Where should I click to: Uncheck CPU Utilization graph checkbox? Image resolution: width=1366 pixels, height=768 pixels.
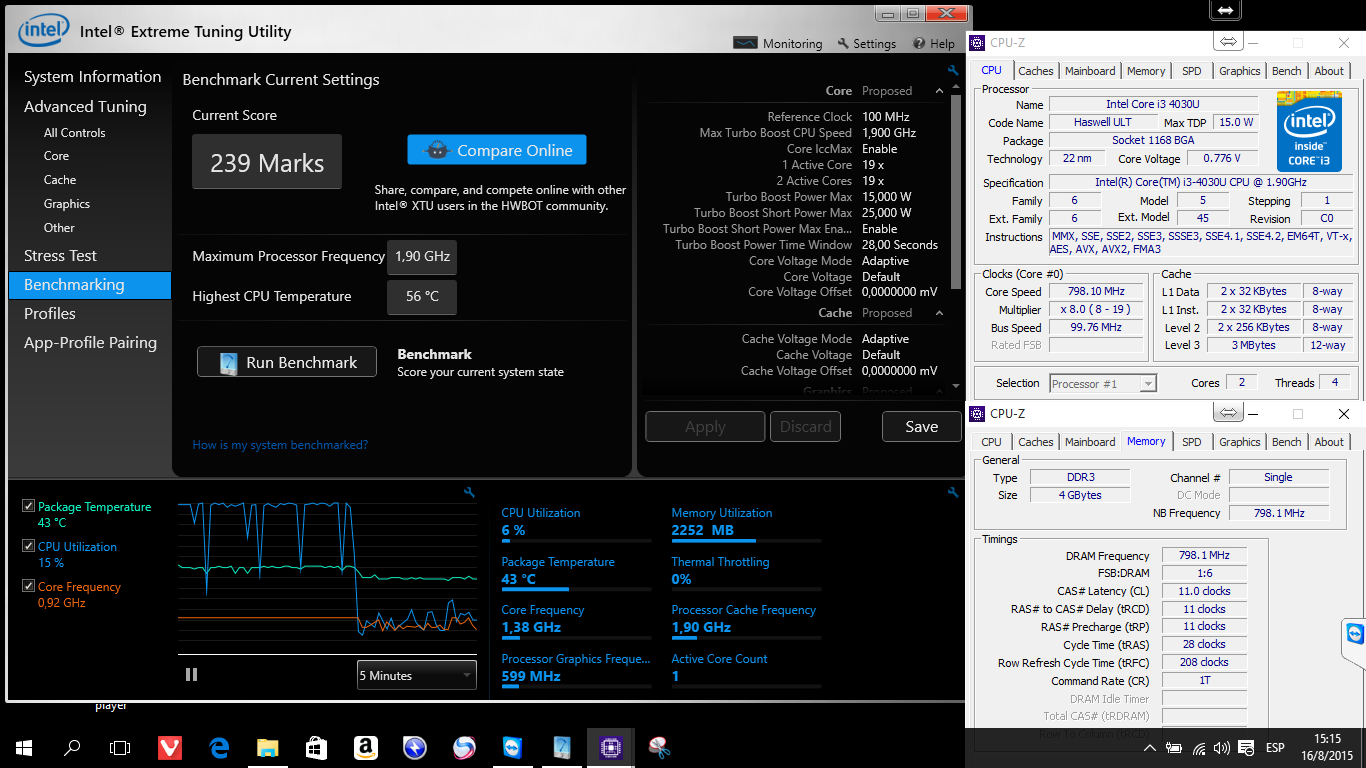click(x=28, y=546)
